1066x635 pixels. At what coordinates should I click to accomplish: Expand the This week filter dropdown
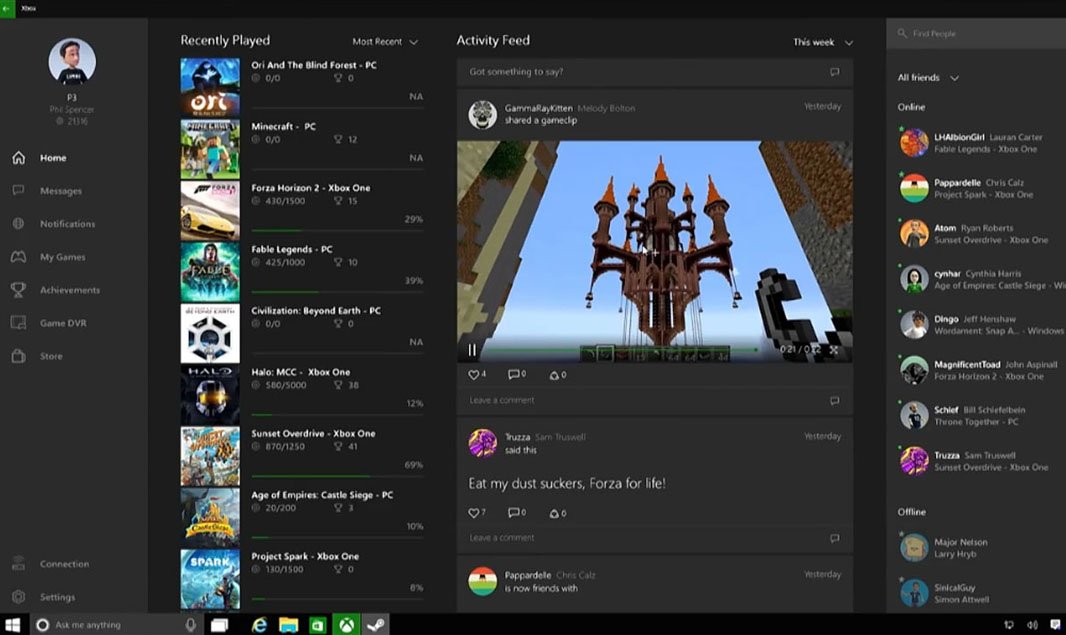[823, 42]
